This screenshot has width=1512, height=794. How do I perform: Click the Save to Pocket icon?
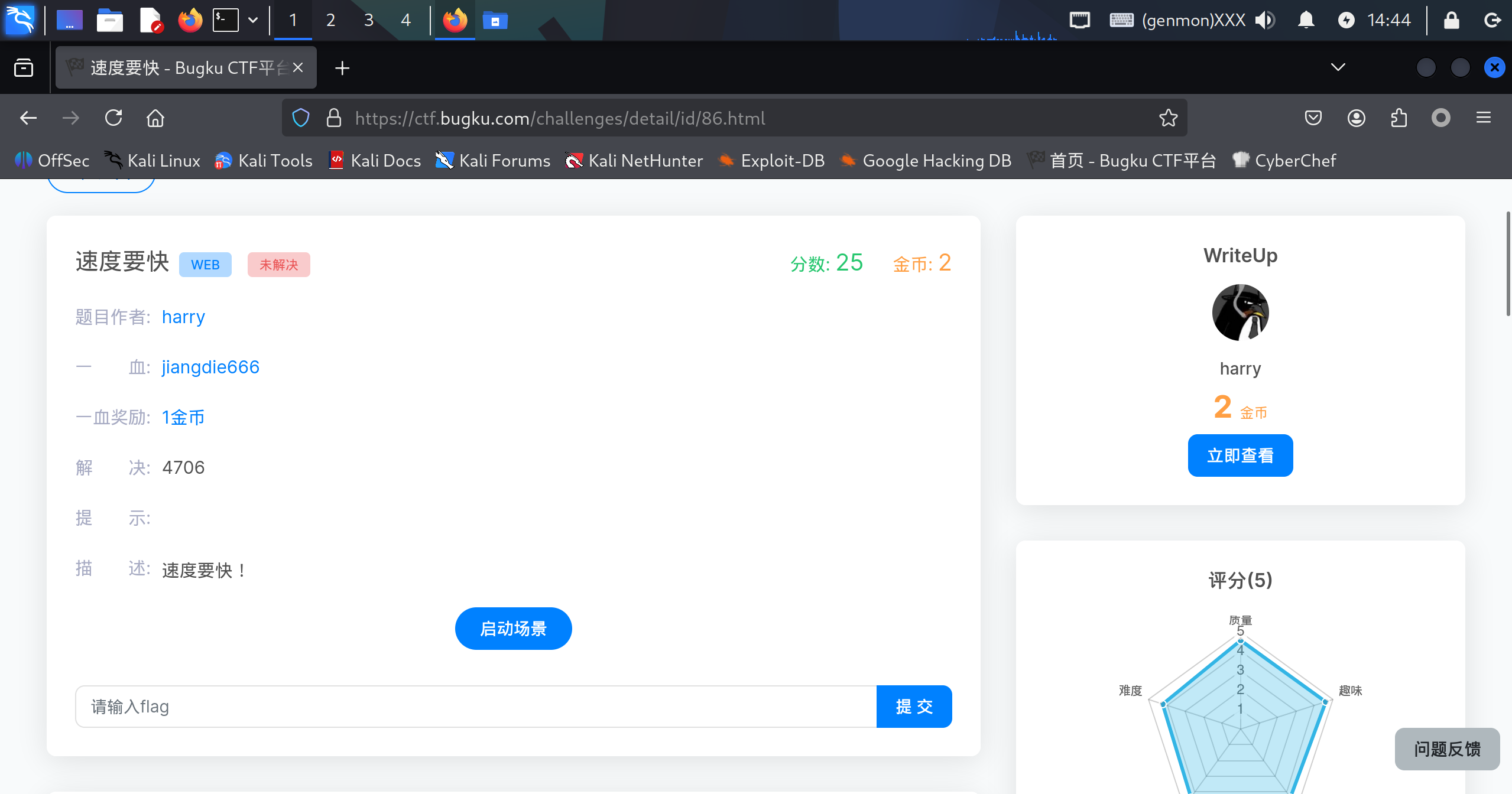(x=1313, y=118)
